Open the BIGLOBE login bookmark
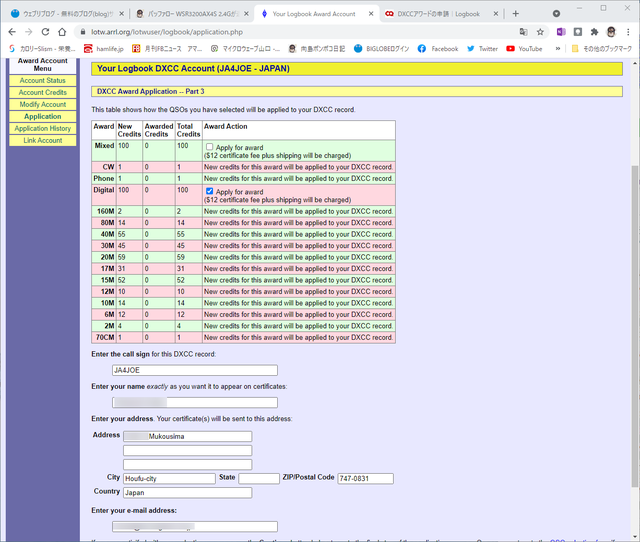The width and height of the screenshot is (640, 542). 381,49
